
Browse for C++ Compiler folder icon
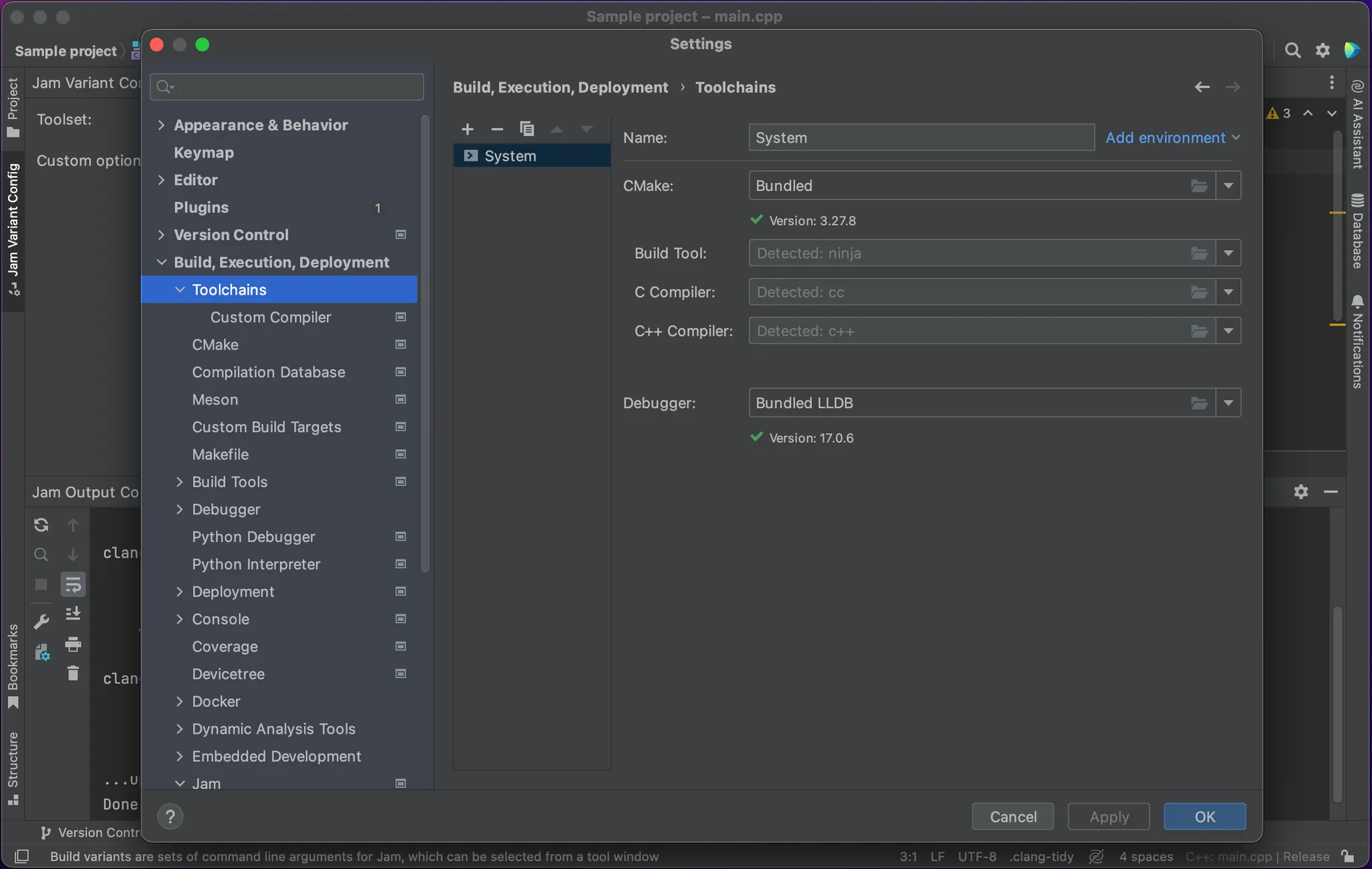[1199, 331]
